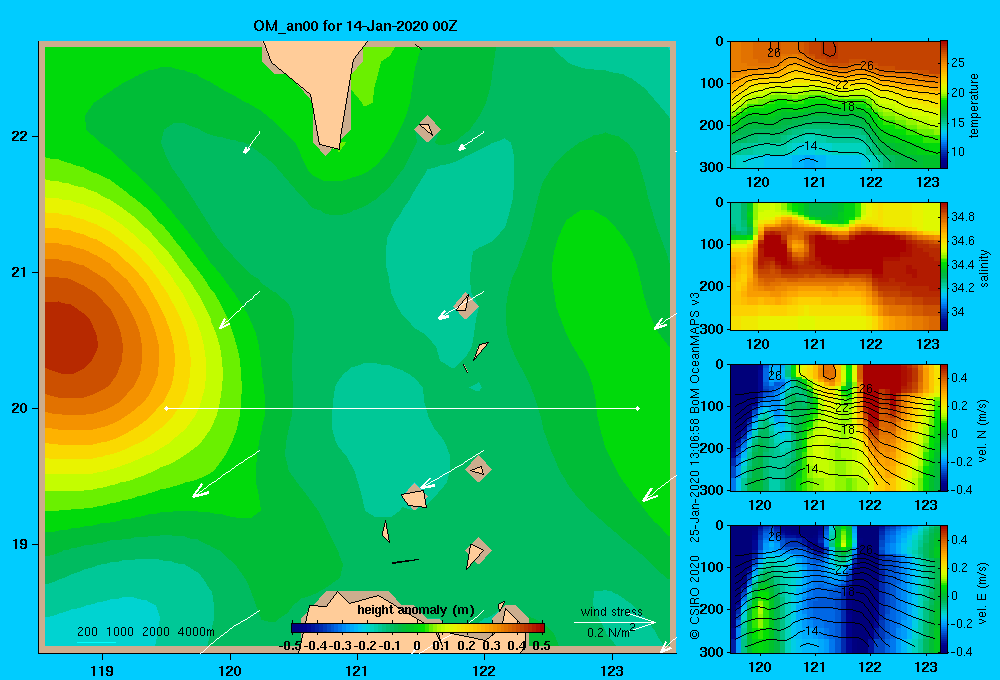Viewport: 1000px width, 680px height.
Task: Click the "25" temperature scale value
Action: pos(958,63)
